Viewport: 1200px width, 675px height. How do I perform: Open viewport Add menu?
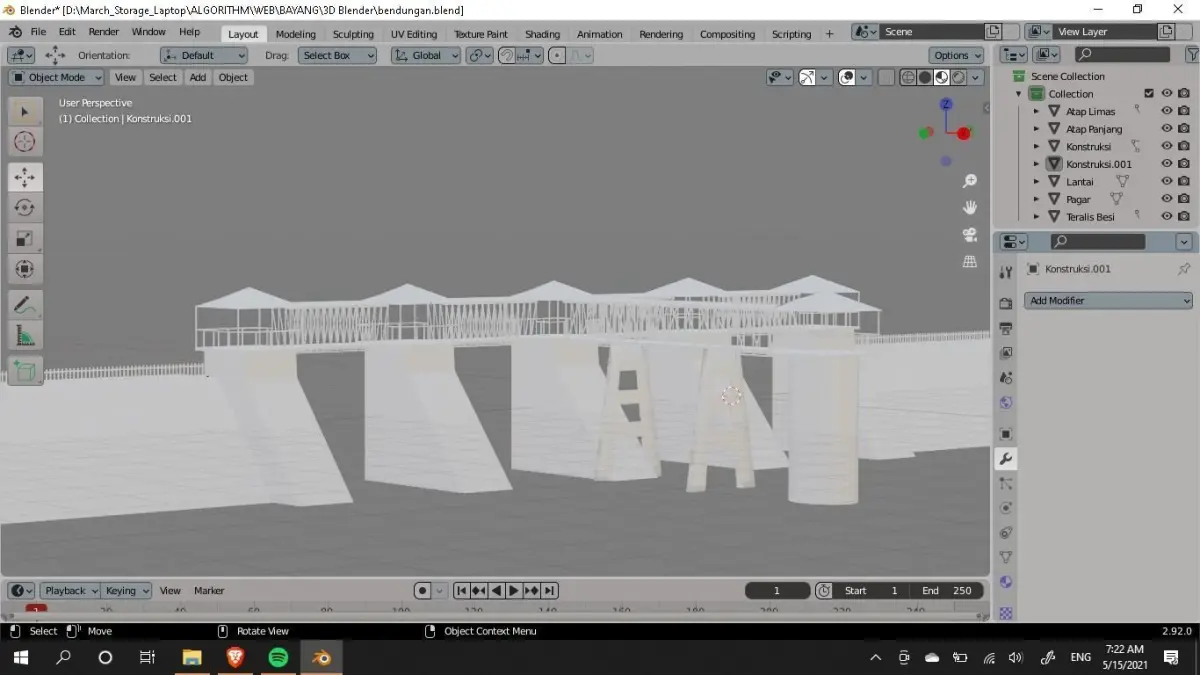pyautogui.click(x=198, y=77)
